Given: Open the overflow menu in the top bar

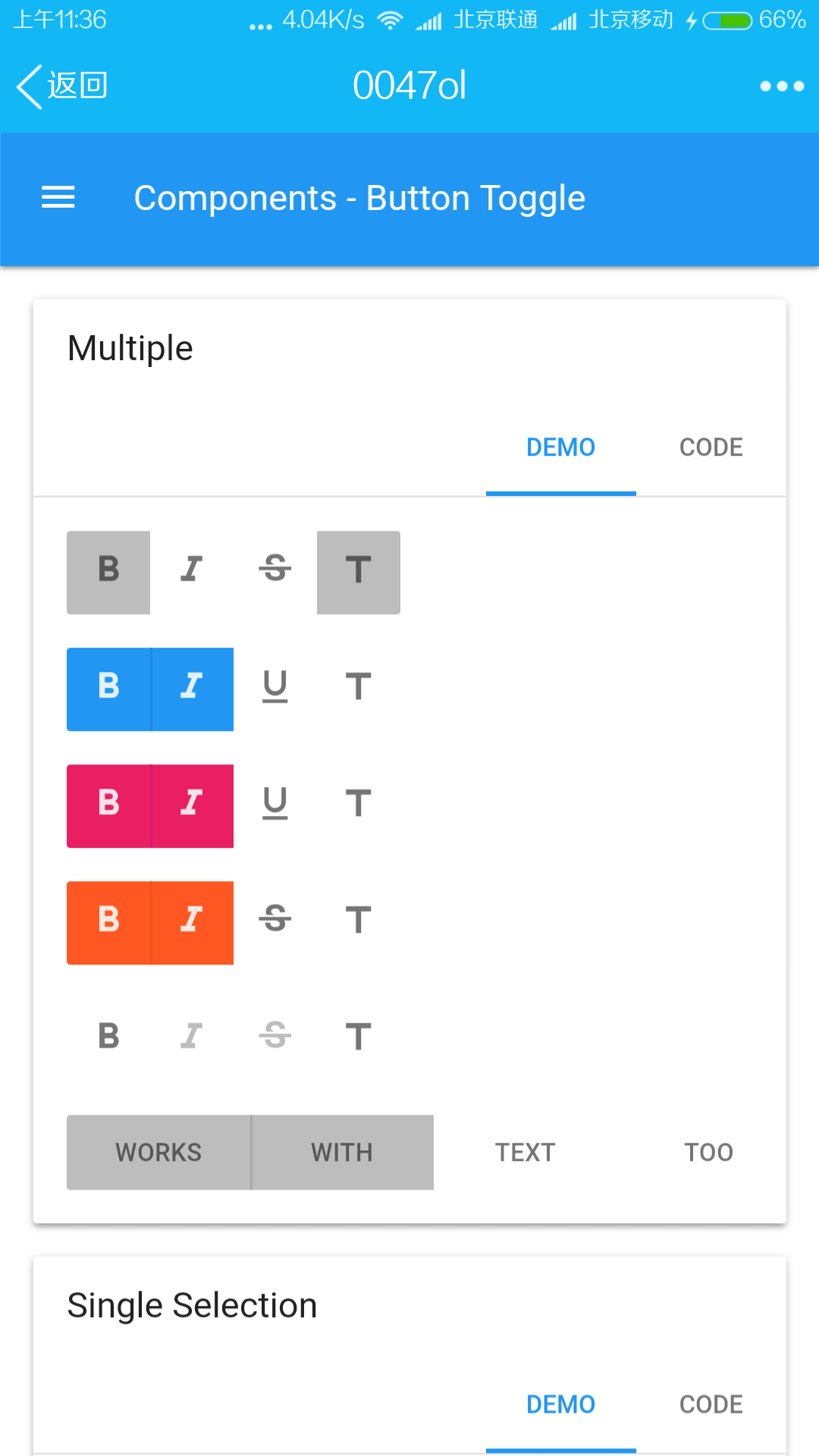Looking at the screenshot, I should [x=780, y=86].
